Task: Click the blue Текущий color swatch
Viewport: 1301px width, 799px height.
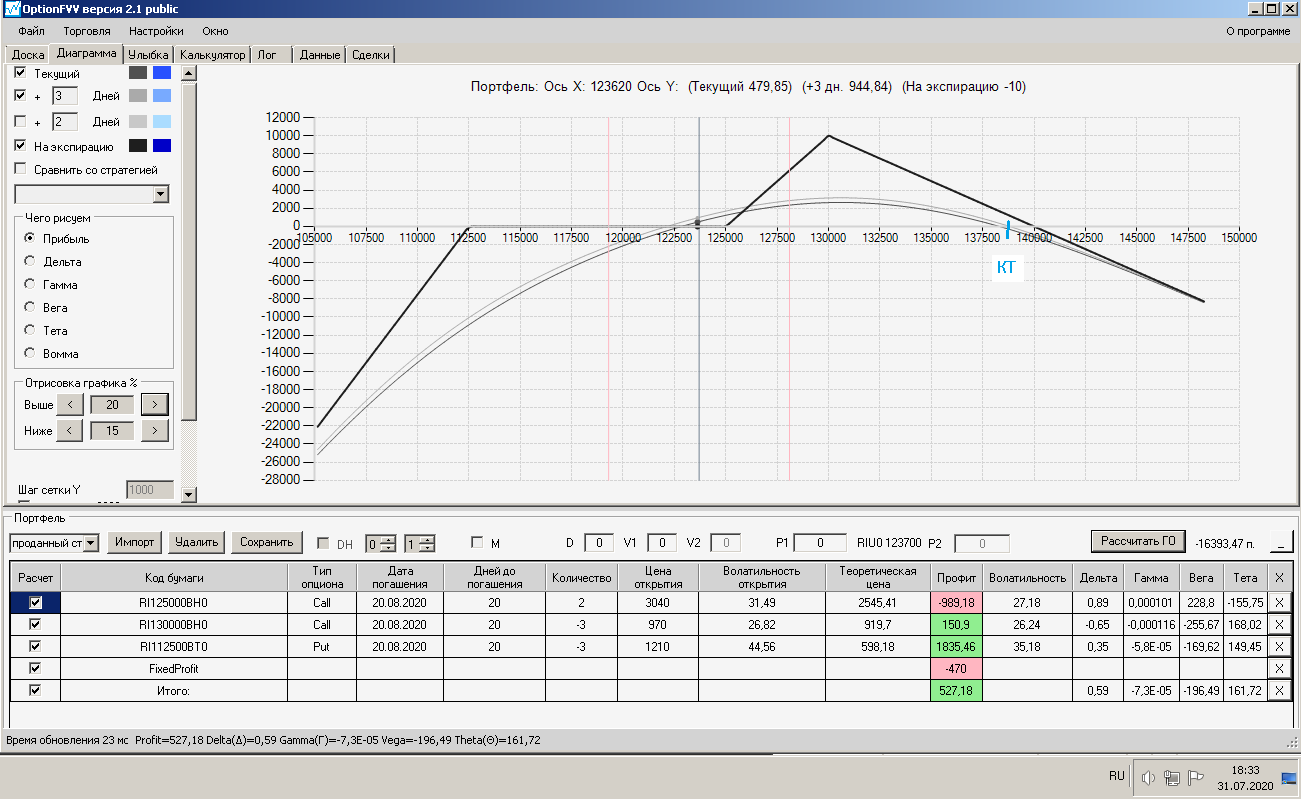Action: click(162, 73)
